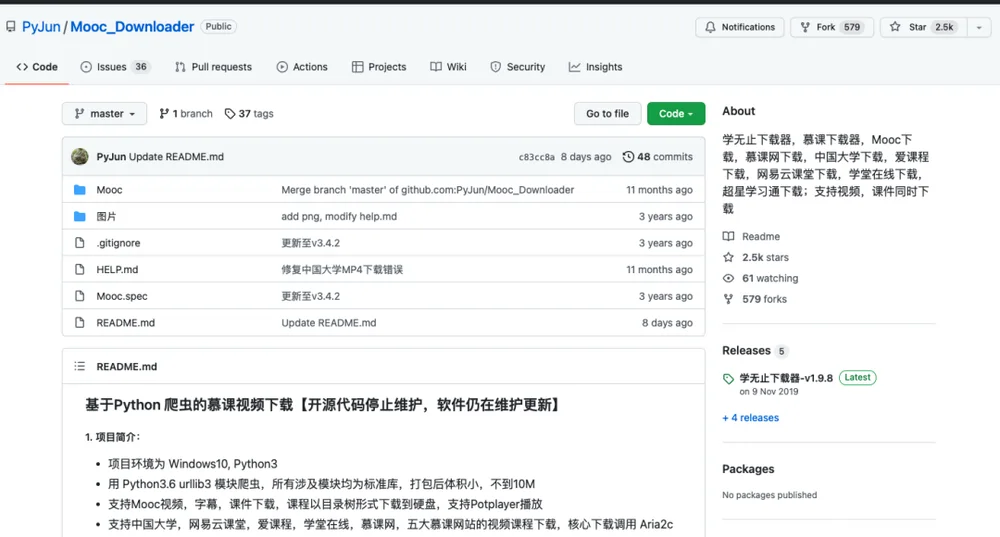Viewport: 1000px width, 537px height.
Task: Open the green Code dropdown
Action: point(676,114)
